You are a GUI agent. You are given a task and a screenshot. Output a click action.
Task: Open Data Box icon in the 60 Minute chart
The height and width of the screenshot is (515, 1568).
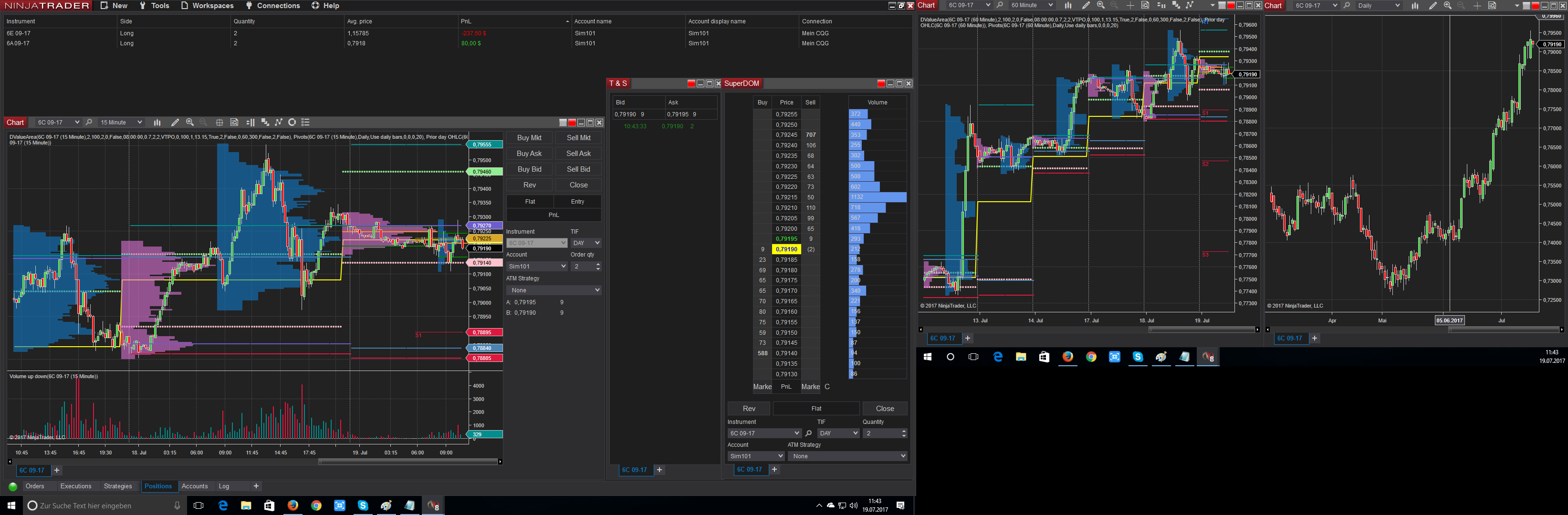(x=1145, y=5)
